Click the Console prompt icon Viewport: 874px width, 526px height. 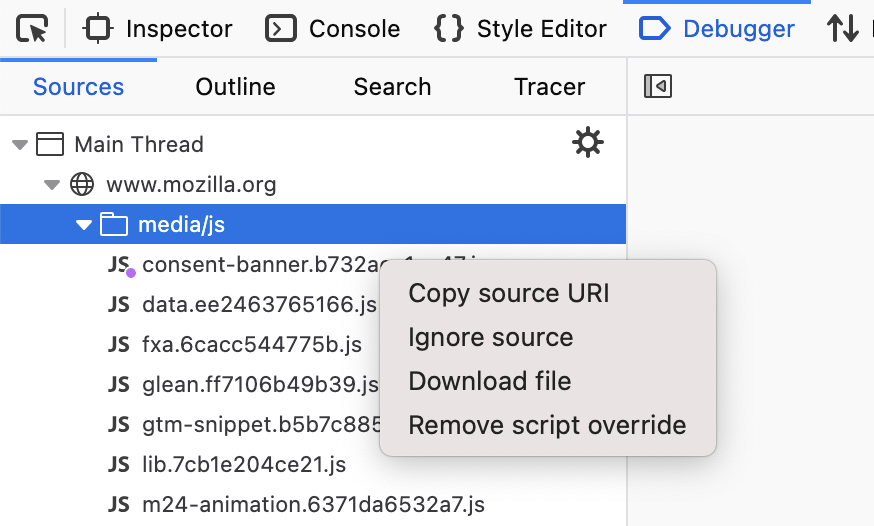(280, 28)
